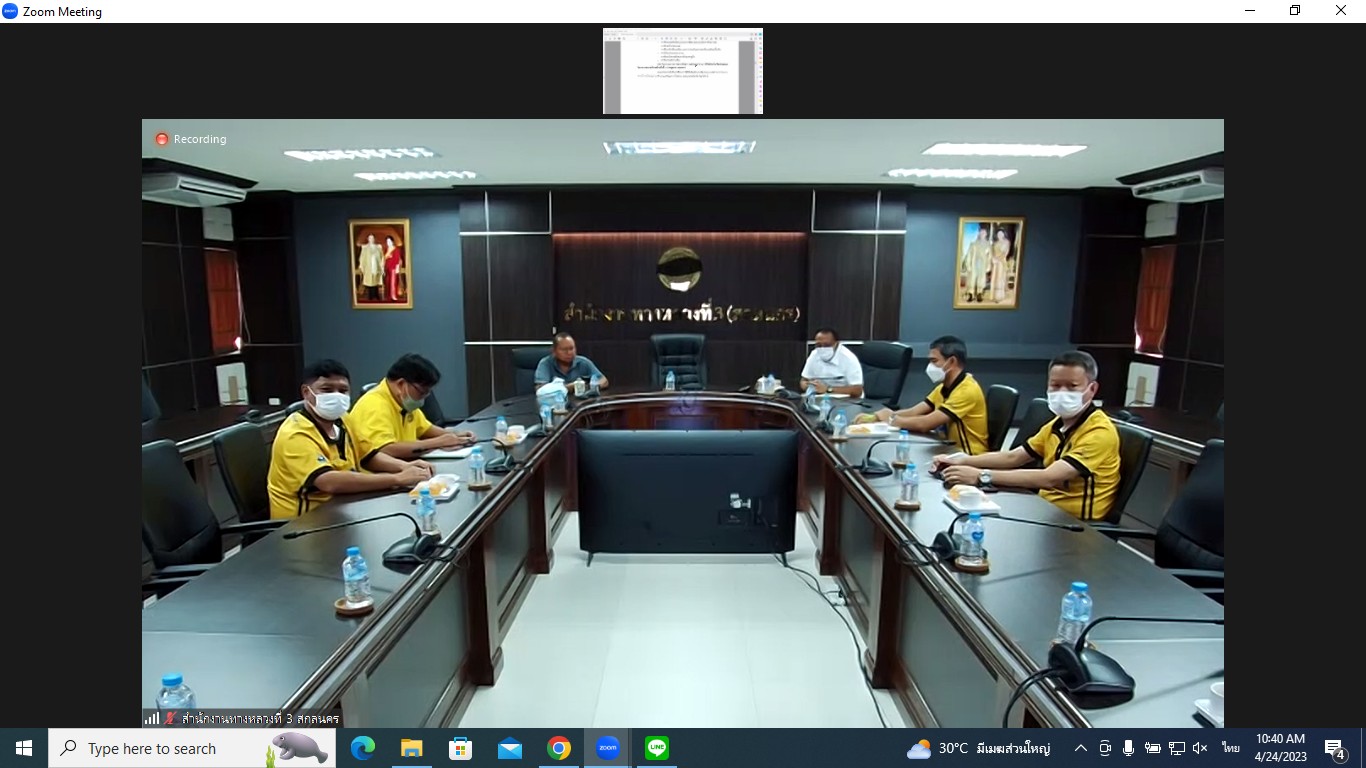Click the 'Type here to search' box
Image resolution: width=1366 pixels, height=768 pixels.
(160, 748)
